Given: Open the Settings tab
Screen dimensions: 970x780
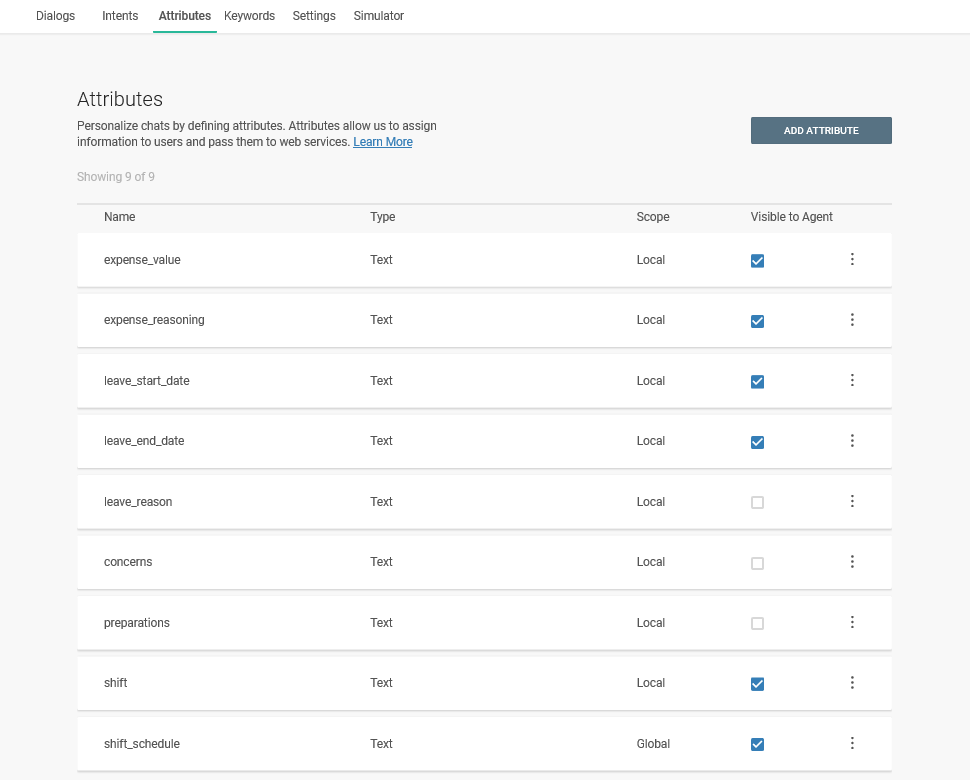Looking at the screenshot, I should (314, 16).
